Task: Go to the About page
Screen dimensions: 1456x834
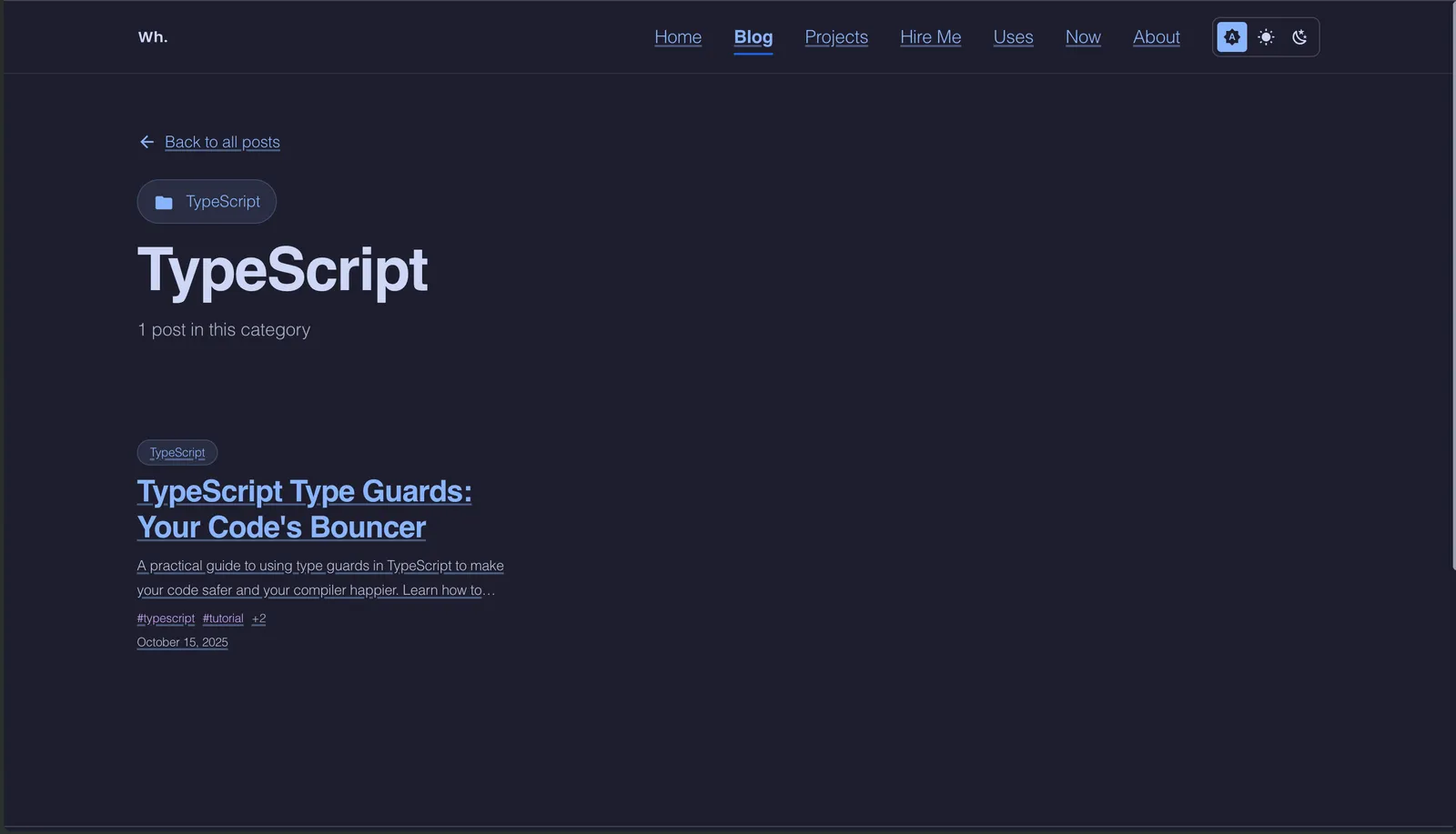Action: coord(1156,37)
